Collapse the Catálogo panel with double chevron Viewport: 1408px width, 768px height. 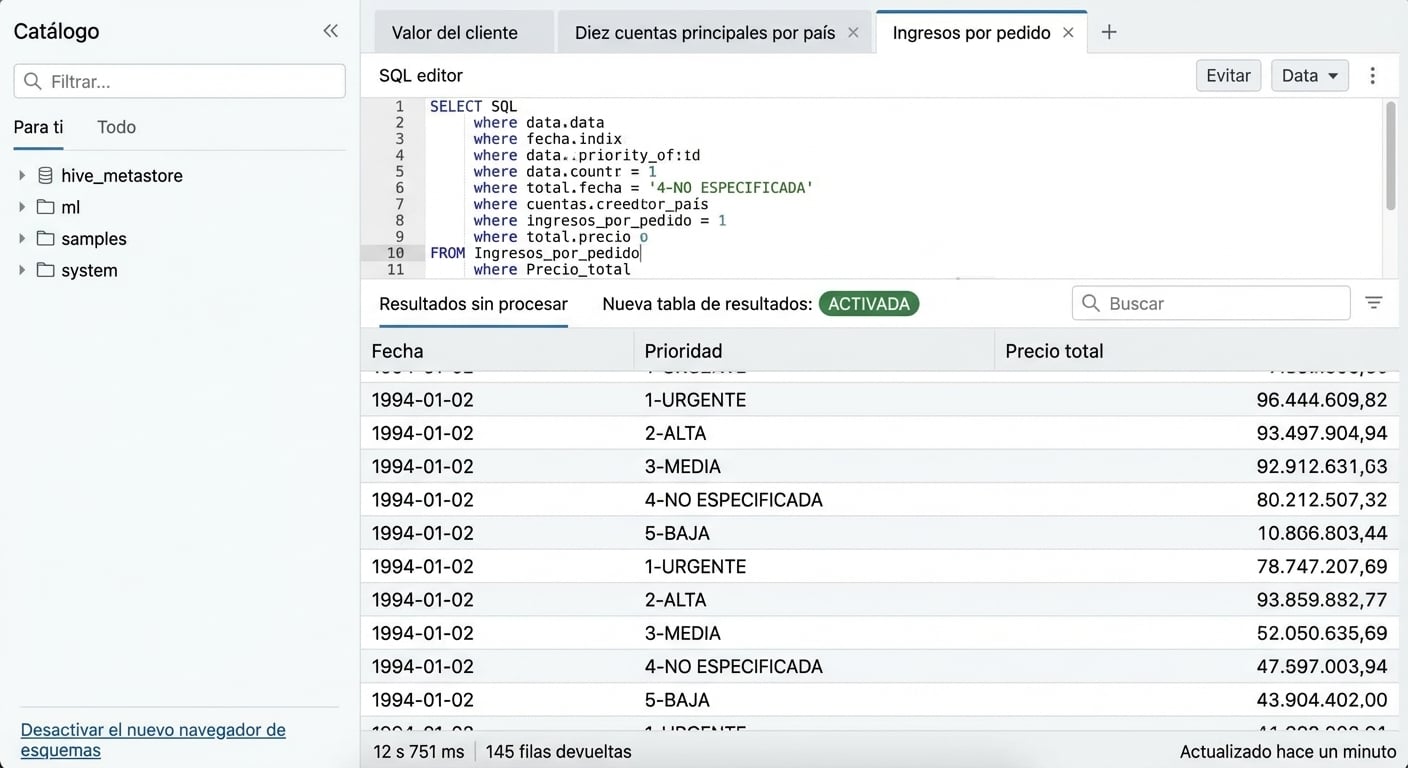click(x=331, y=31)
